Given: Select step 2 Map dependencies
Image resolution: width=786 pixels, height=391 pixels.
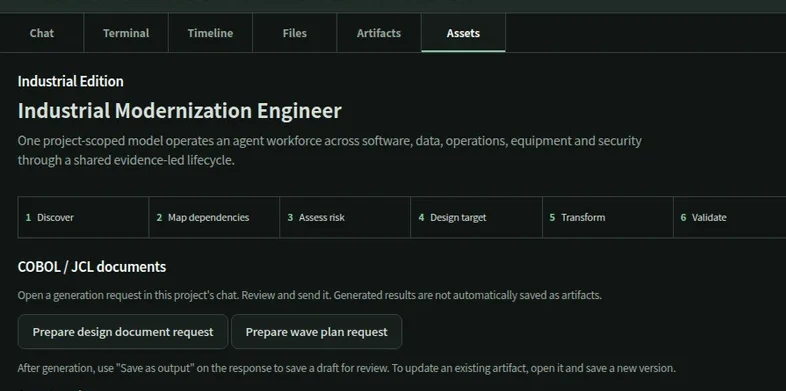Looking at the screenshot, I should pos(214,218).
